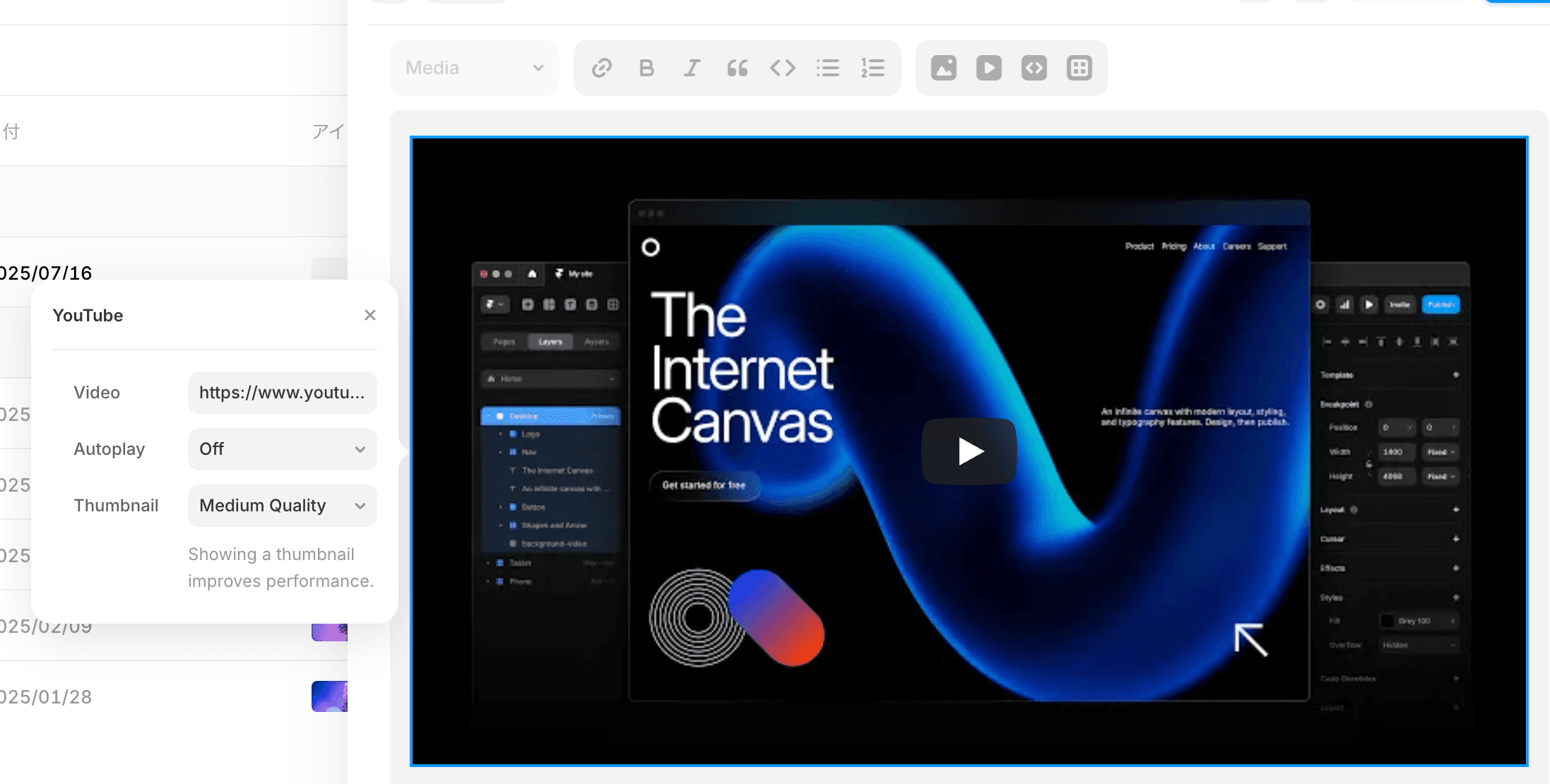1550x784 pixels.
Task: Click the アイ column header
Action: [329, 131]
